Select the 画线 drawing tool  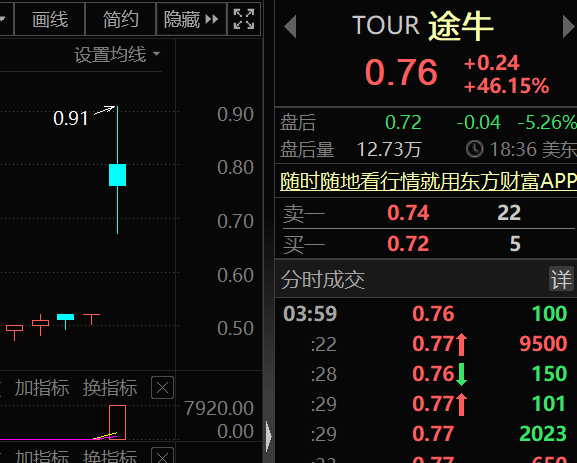[50, 19]
